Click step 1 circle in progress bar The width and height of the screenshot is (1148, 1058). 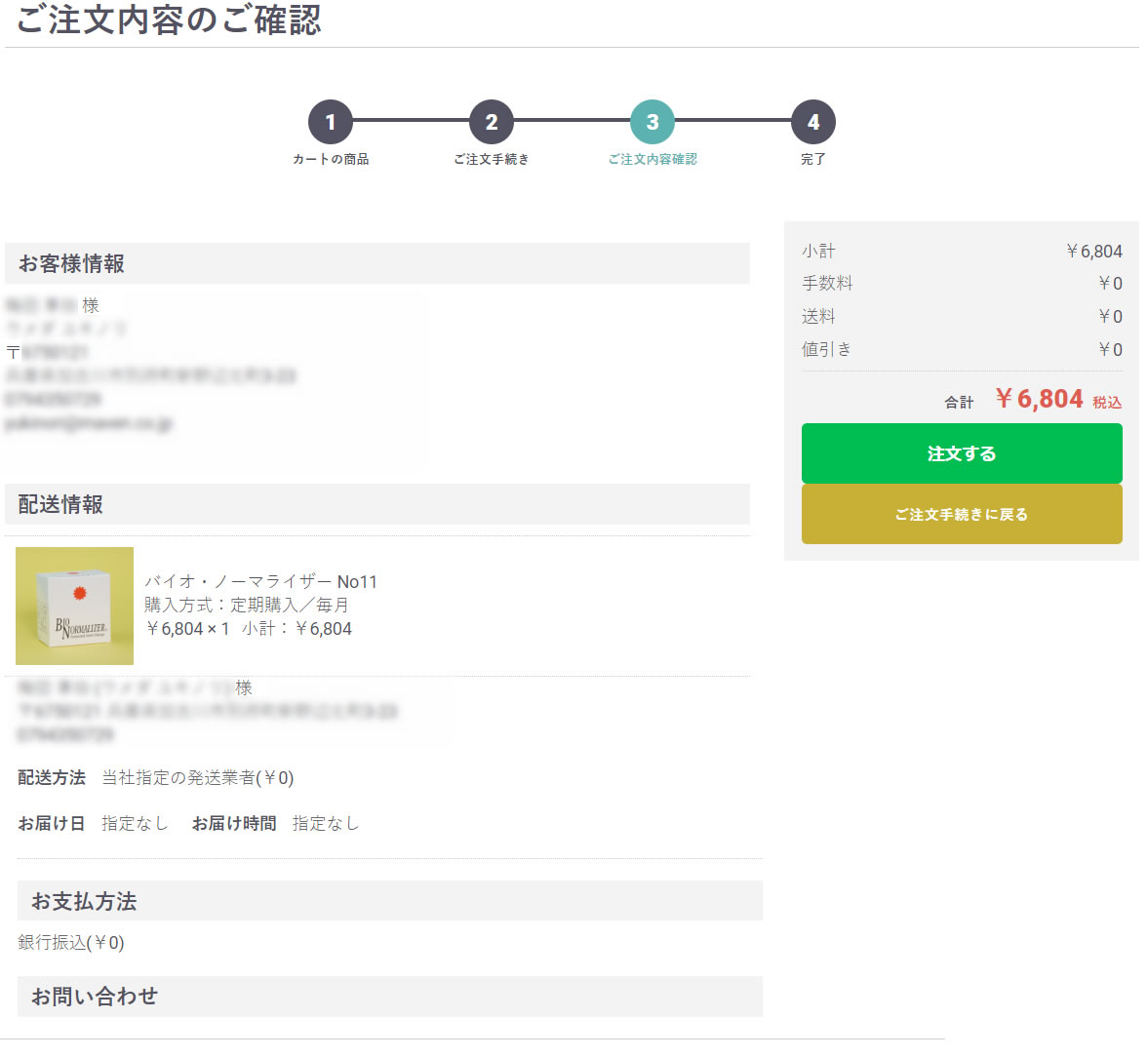330,122
